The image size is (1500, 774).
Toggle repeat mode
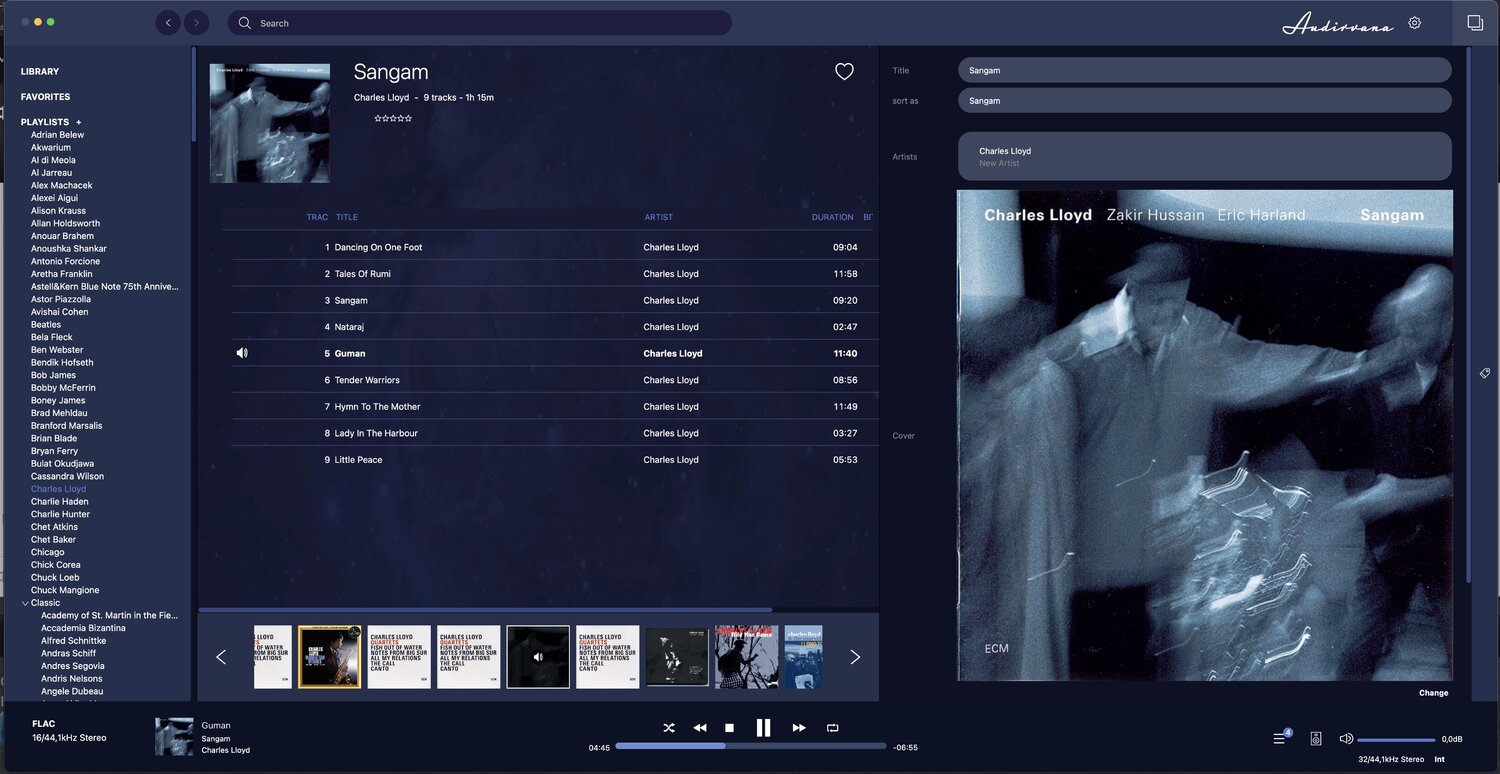tap(832, 727)
